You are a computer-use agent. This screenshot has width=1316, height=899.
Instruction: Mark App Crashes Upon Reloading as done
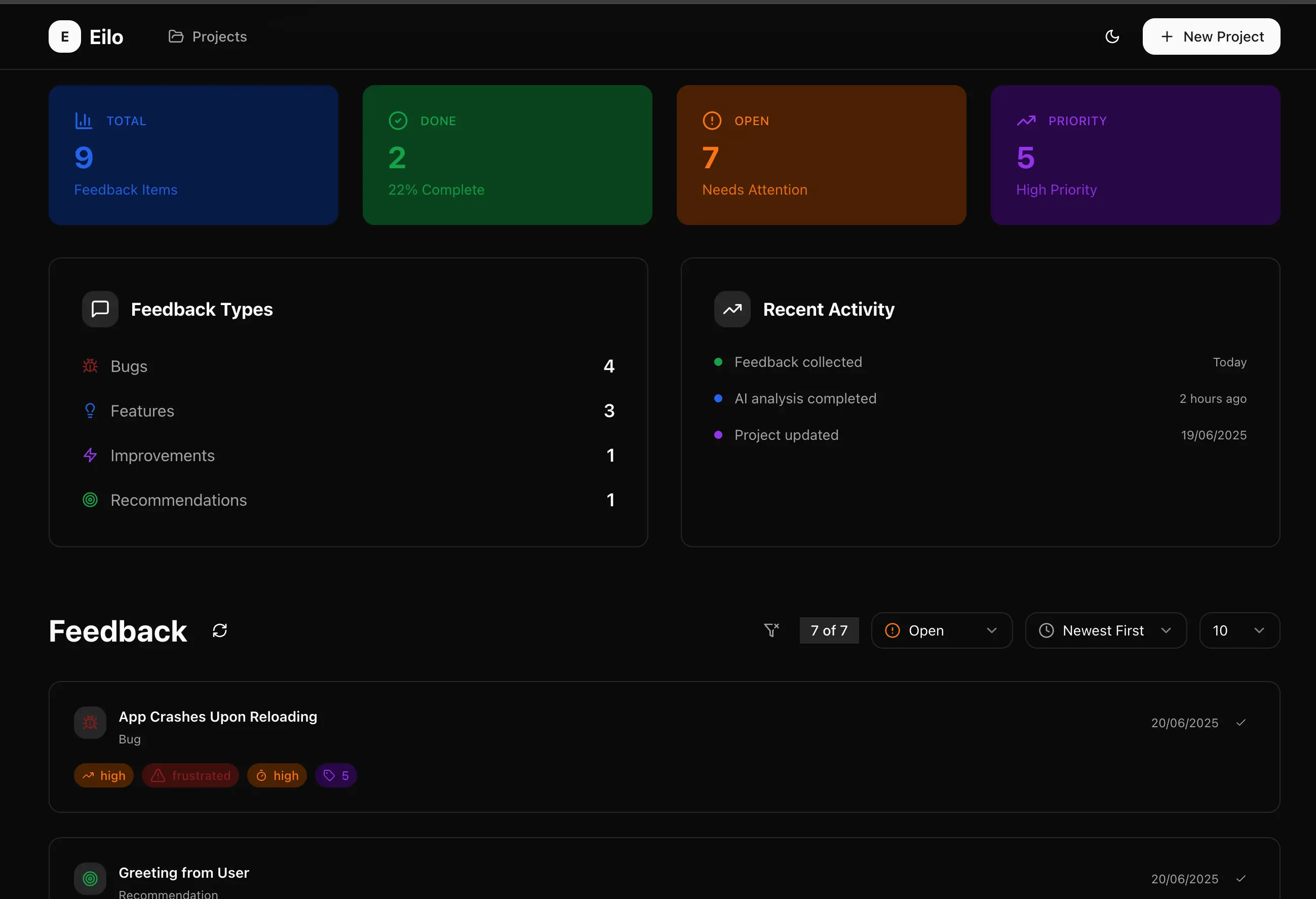[1241, 723]
